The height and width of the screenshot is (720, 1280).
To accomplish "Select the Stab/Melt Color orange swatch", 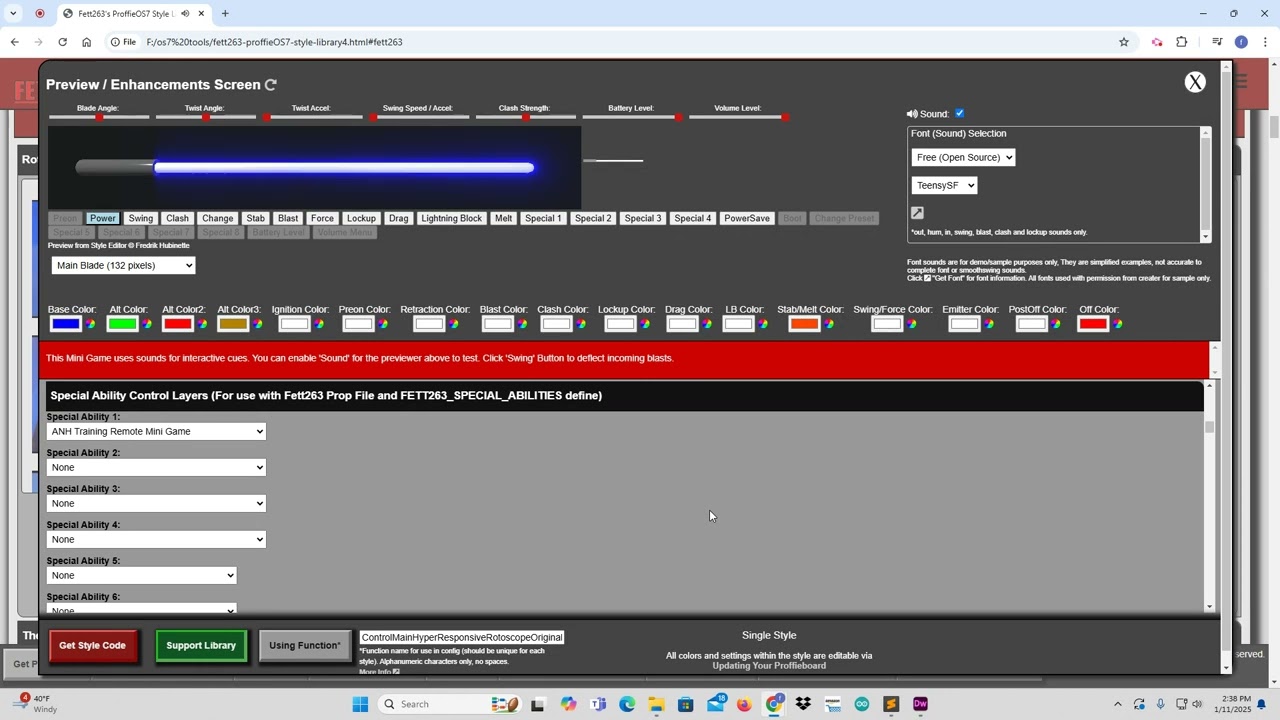I will coord(805,324).
